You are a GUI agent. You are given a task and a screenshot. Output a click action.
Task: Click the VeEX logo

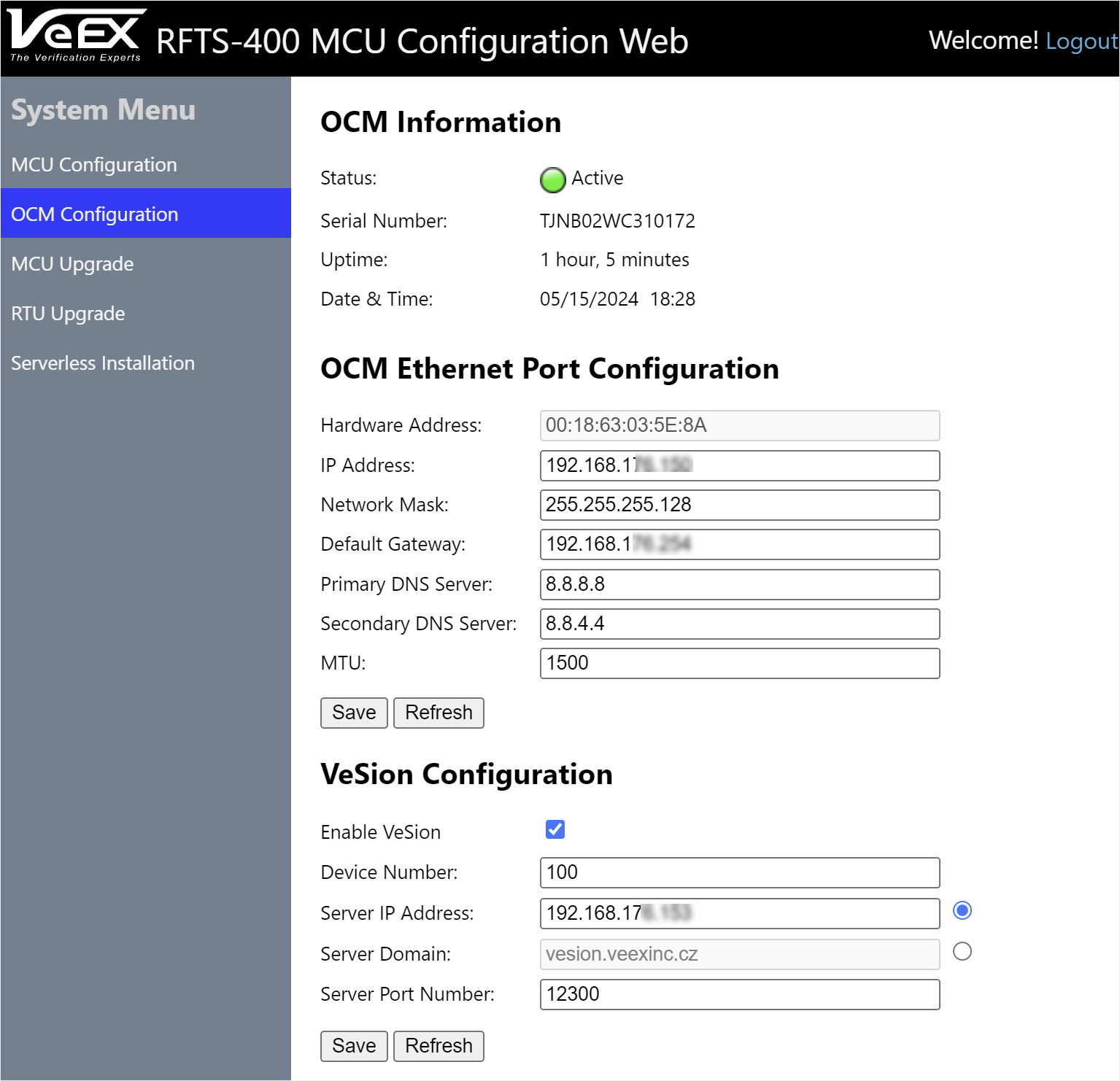[76, 35]
